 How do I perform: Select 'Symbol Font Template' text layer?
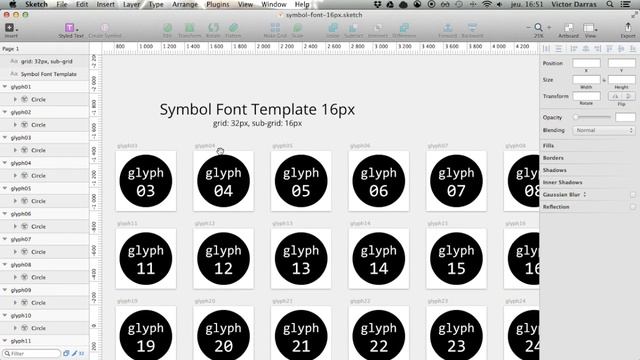[44, 74]
